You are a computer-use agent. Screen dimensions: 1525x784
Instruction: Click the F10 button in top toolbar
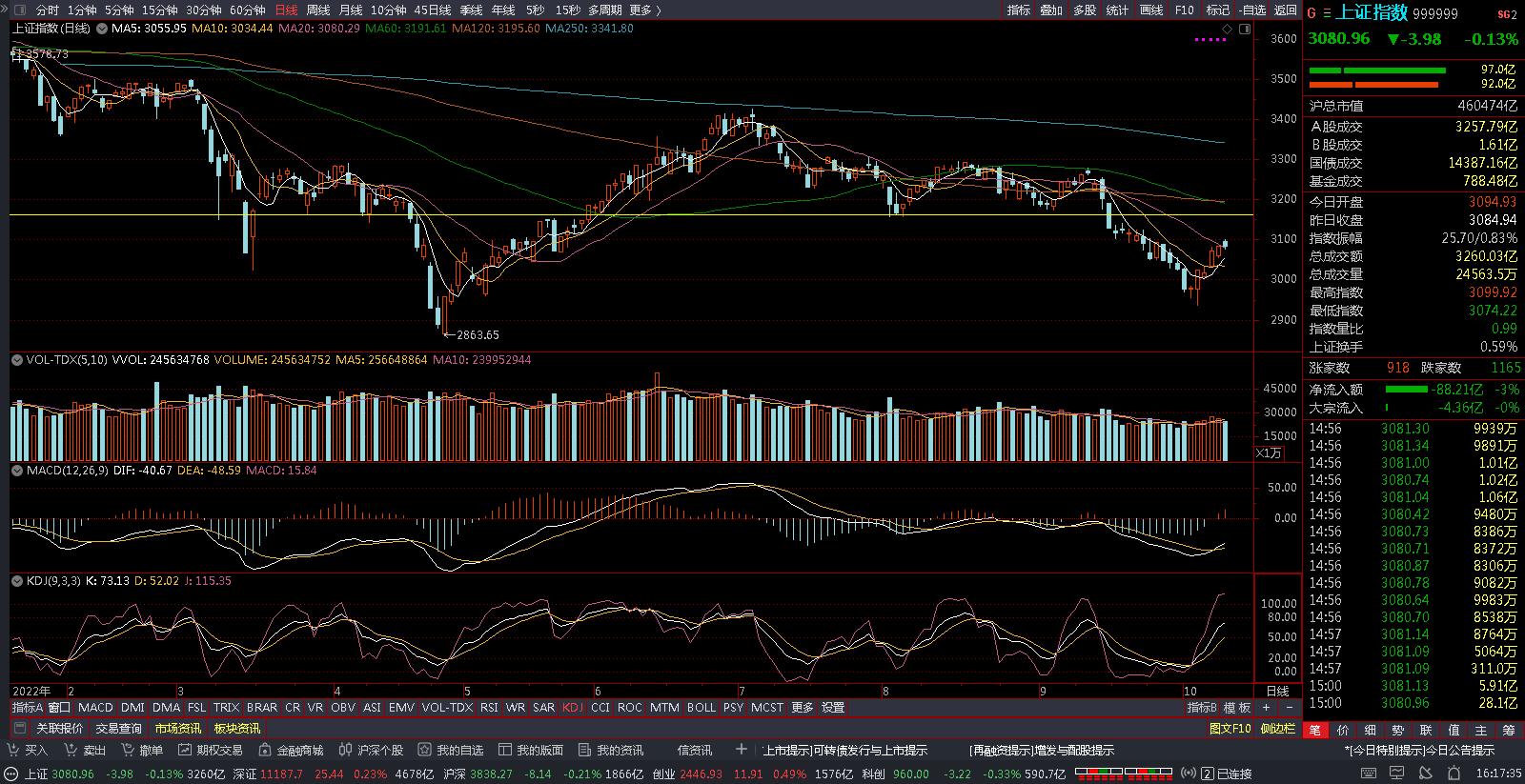[1185, 10]
